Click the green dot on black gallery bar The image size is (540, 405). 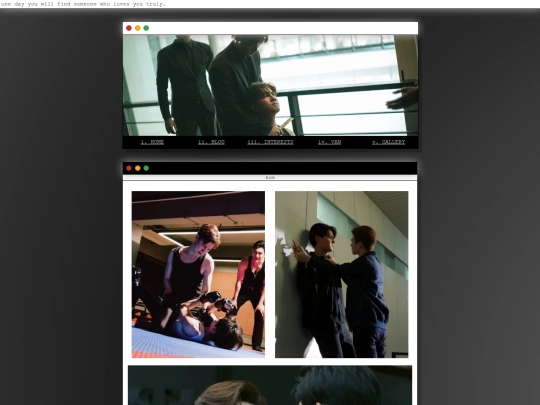[x=146, y=168]
